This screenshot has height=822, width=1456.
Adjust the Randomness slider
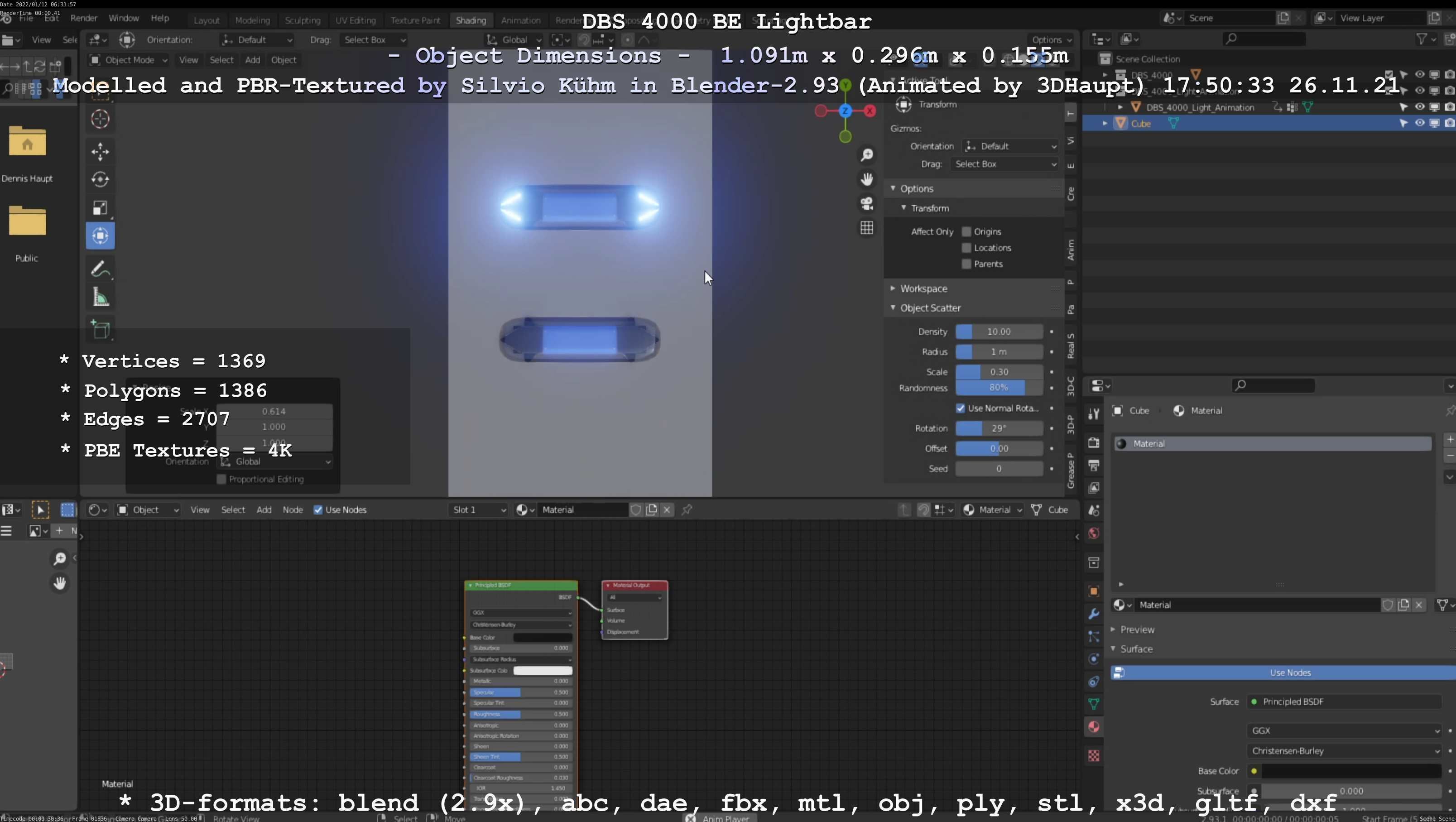[999, 387]
